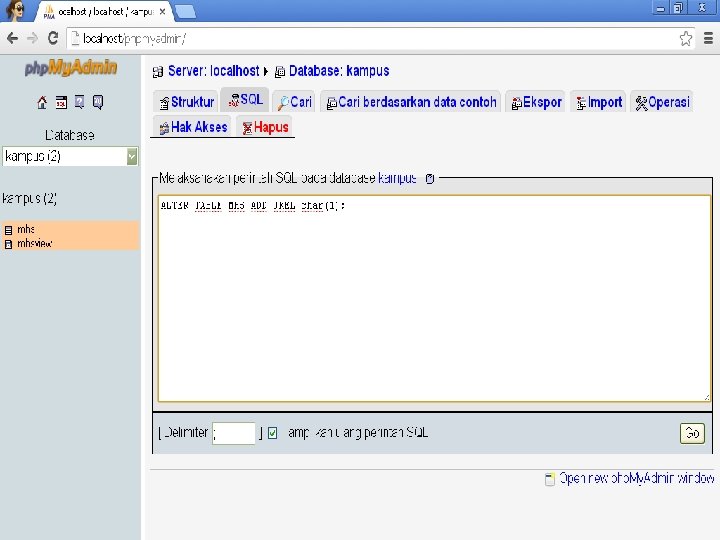The width and height of the screenshot is (720, 540).
Task: Click Open new phpMyAdmin window link
Action: 636,479
